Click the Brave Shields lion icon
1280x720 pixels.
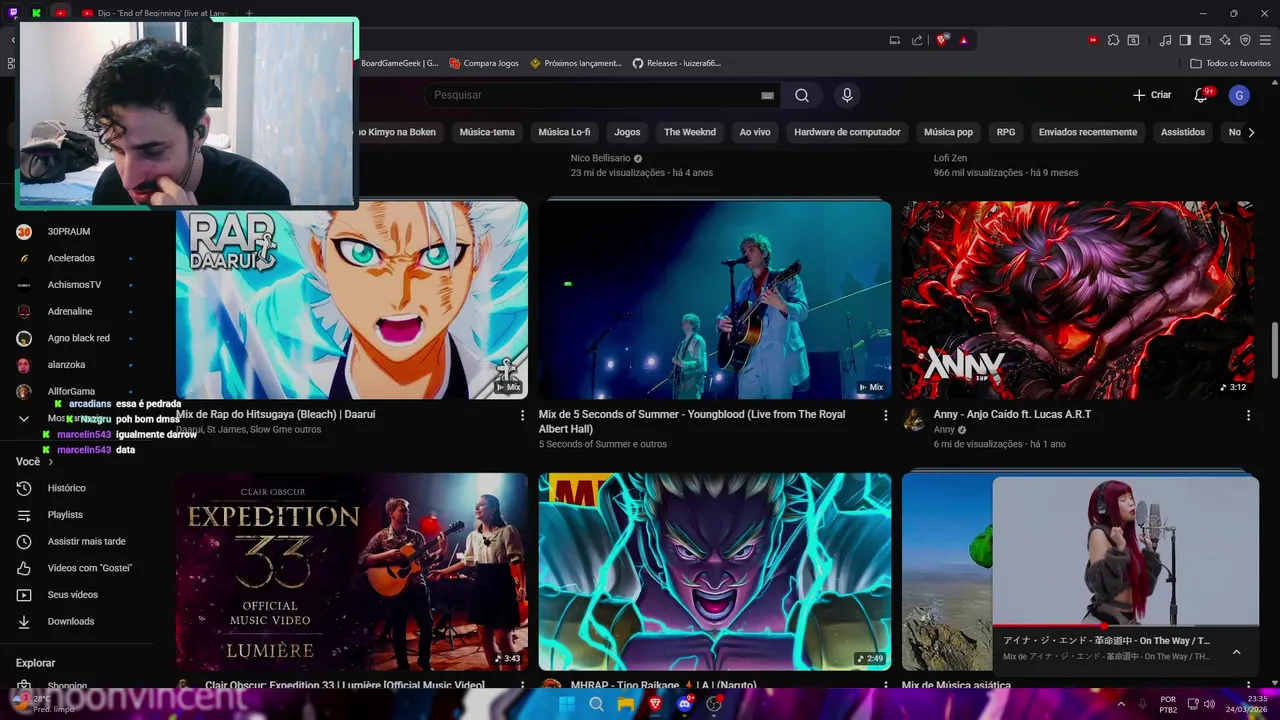point(942,40)
